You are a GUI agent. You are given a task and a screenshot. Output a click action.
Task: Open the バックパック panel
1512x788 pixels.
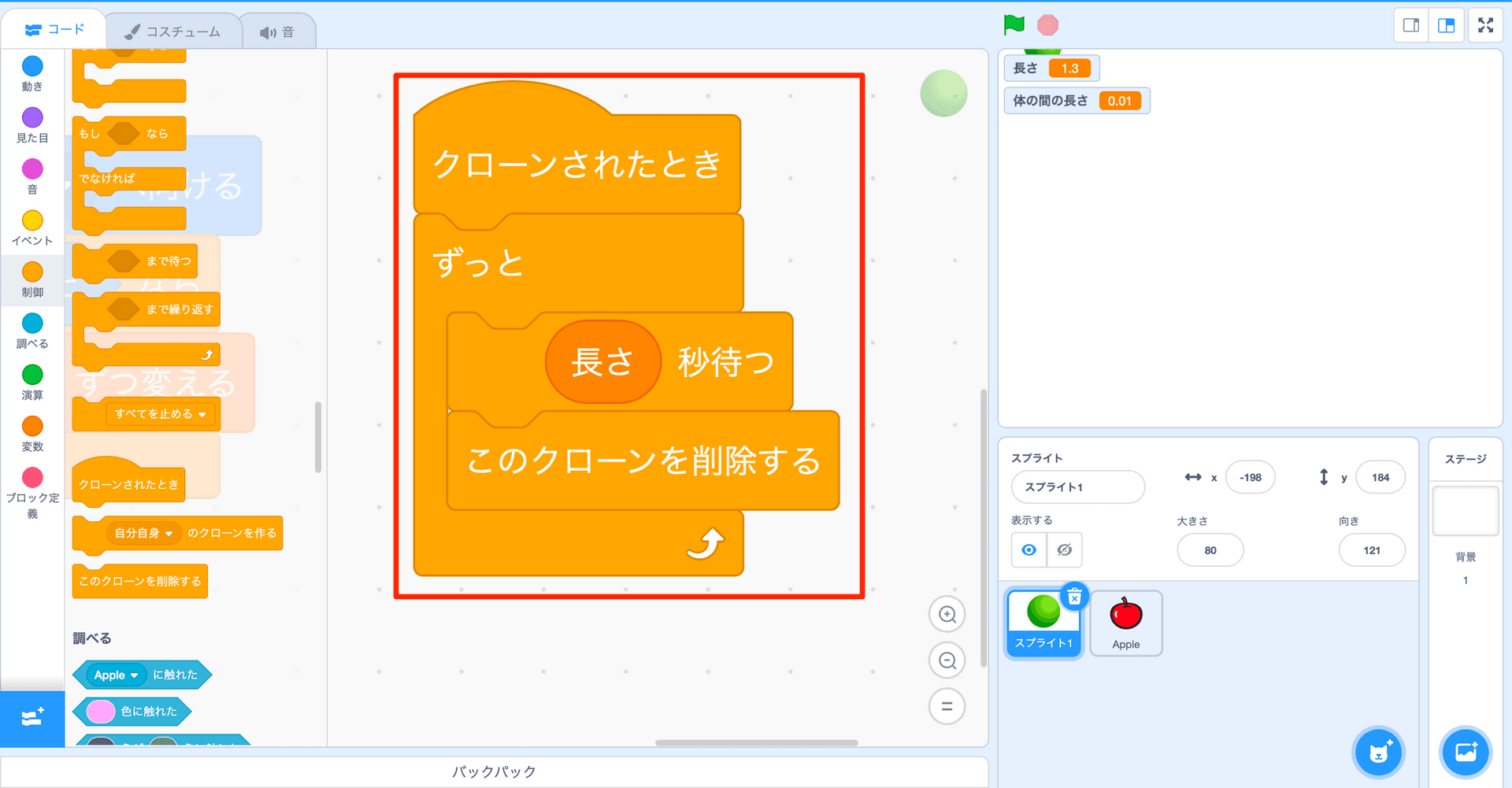coord(494,771)
